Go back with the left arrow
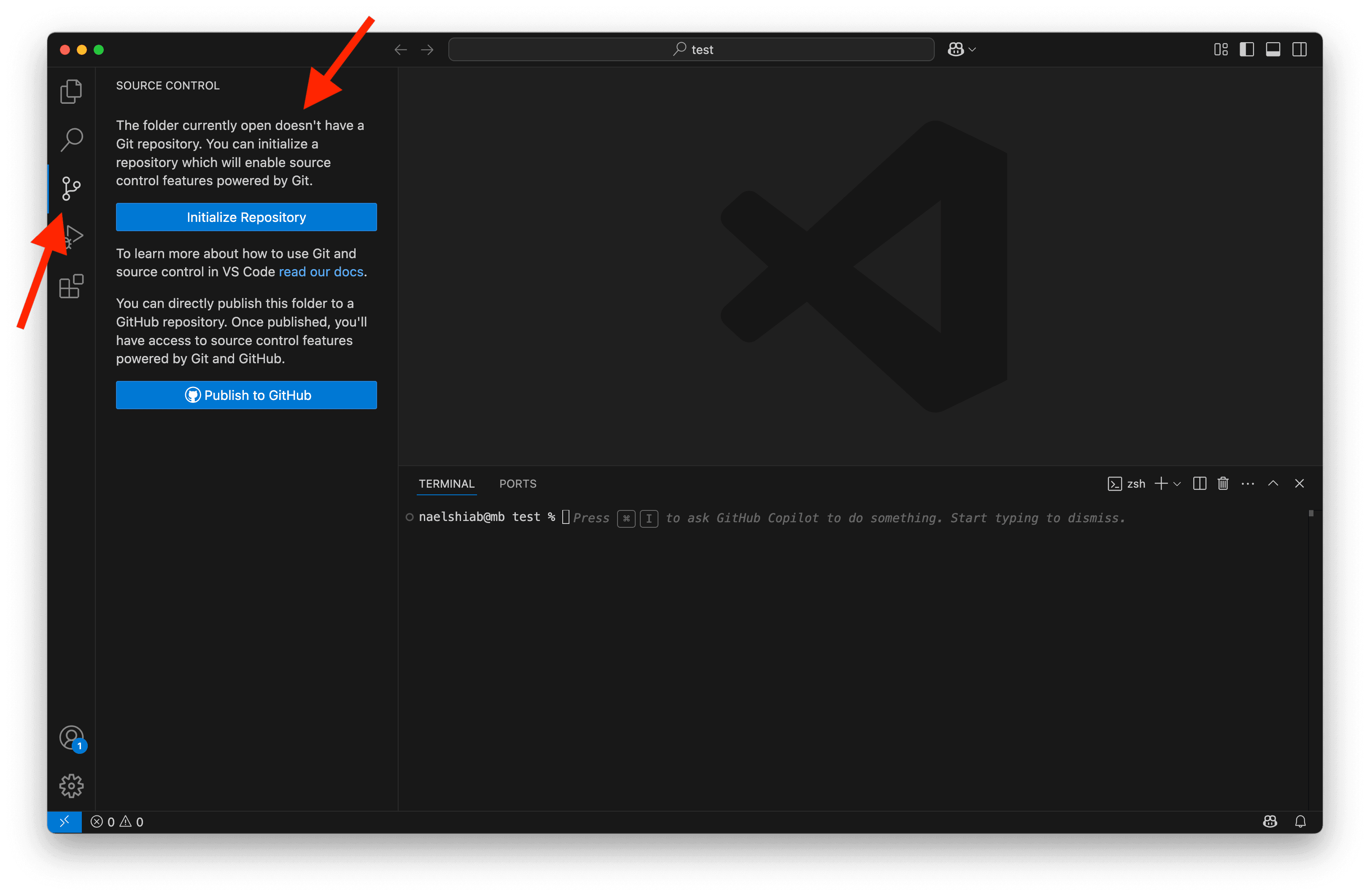This screenshot has width=1370, height=896. click(x=401, y=49)
